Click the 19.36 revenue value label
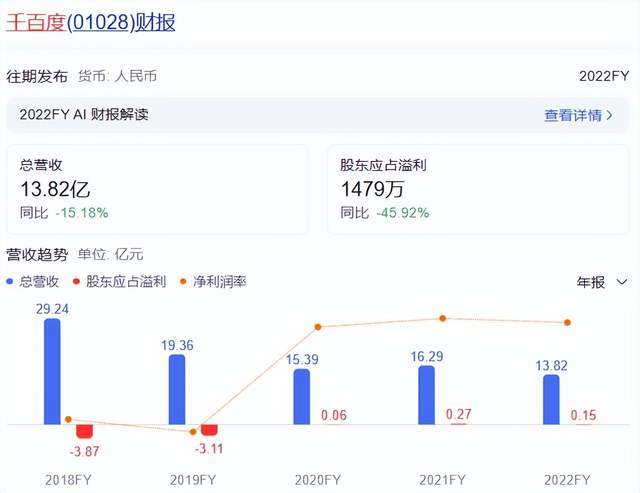Viewport: 640px width, 493px height. click(x=177, y=346)
